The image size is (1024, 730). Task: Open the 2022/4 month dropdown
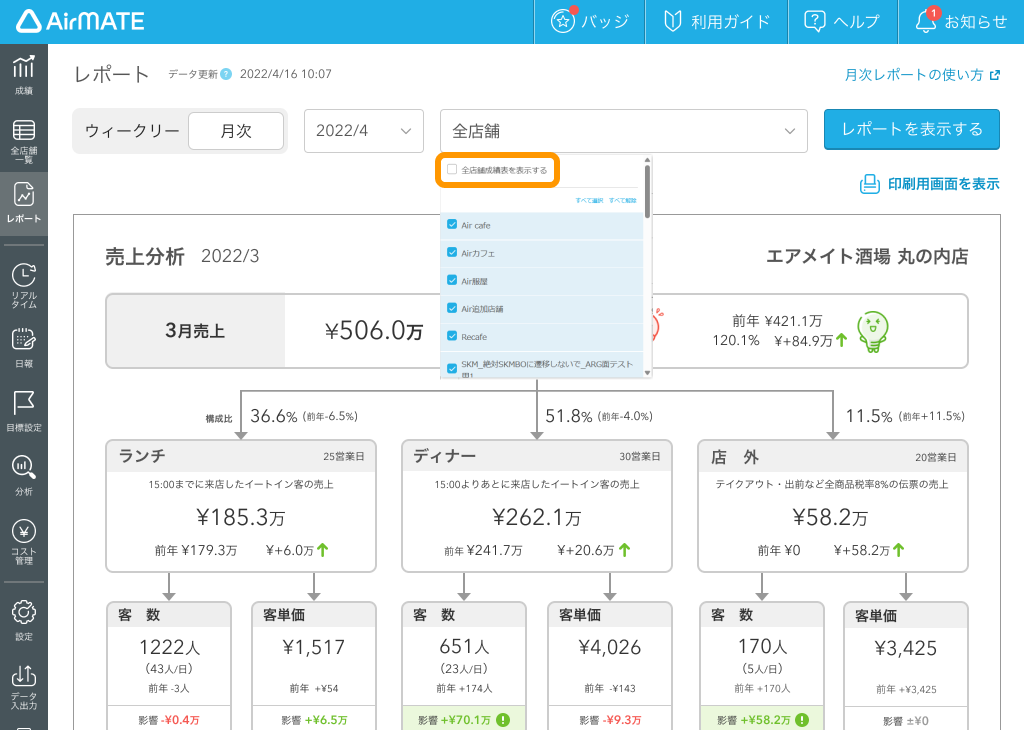363,130
